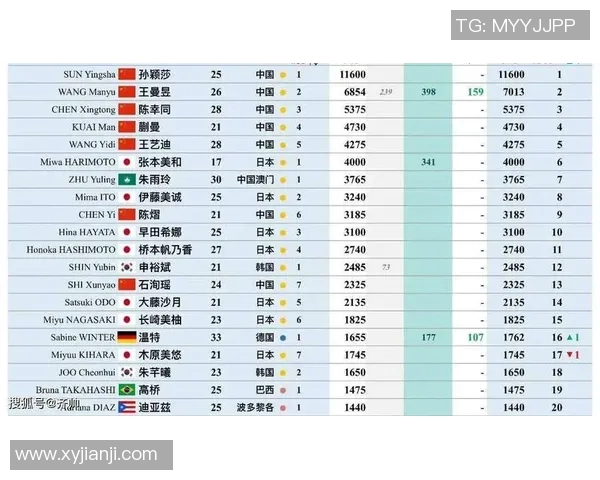Click the China flag next to KUAI Man
The width and height of the screenshot is (600, 480).
(127, 127)
